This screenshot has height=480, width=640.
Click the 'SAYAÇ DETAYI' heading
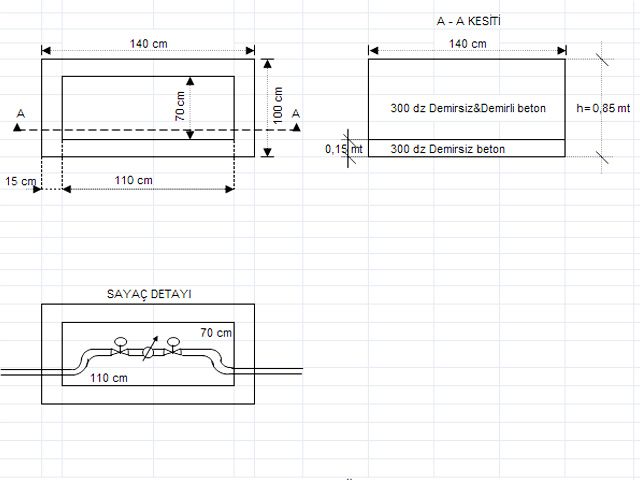149,294
